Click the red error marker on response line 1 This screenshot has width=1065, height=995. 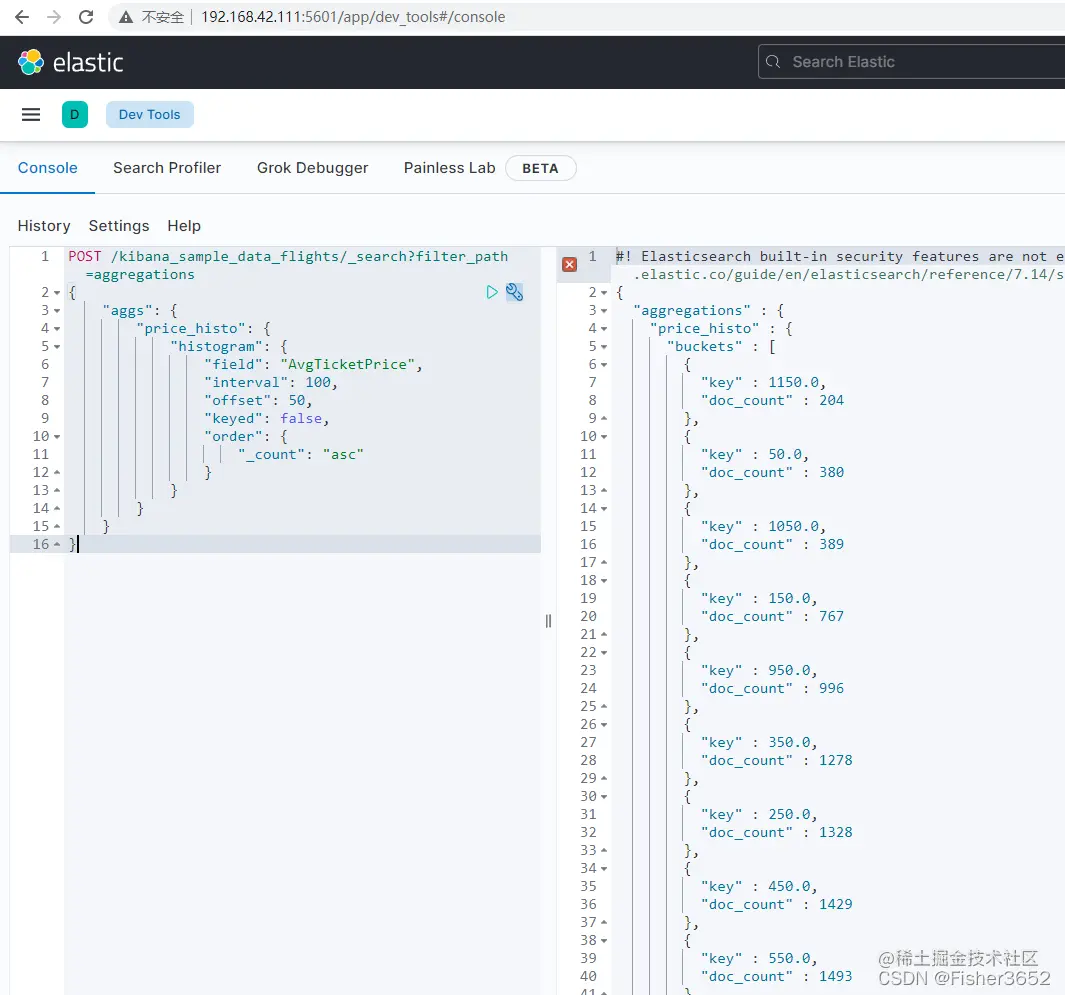(x=570, y=264)
